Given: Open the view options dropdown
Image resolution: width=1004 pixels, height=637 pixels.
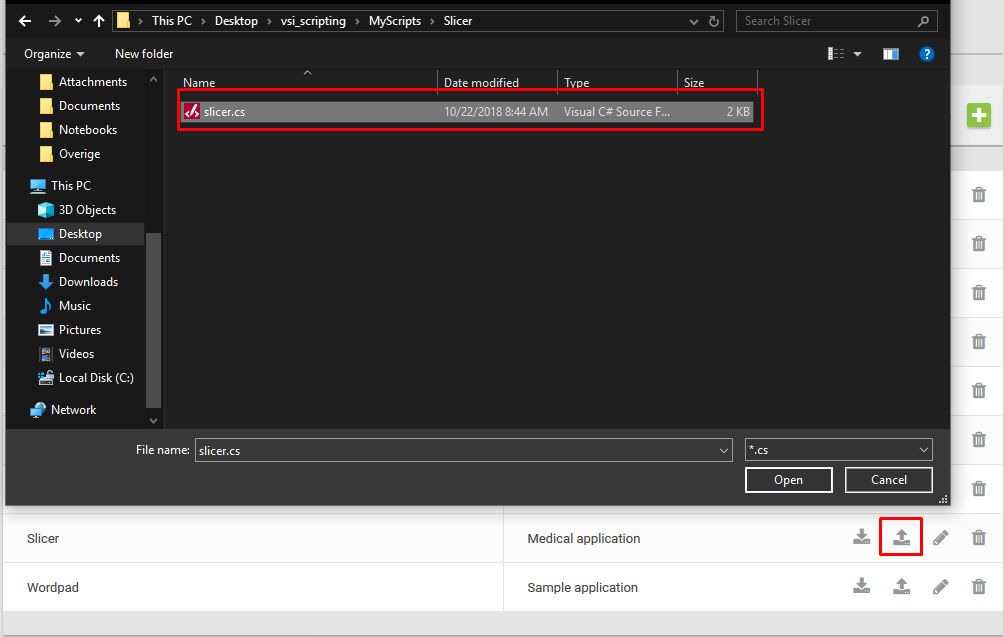Looking at the screenshot, I should [857, 54].
